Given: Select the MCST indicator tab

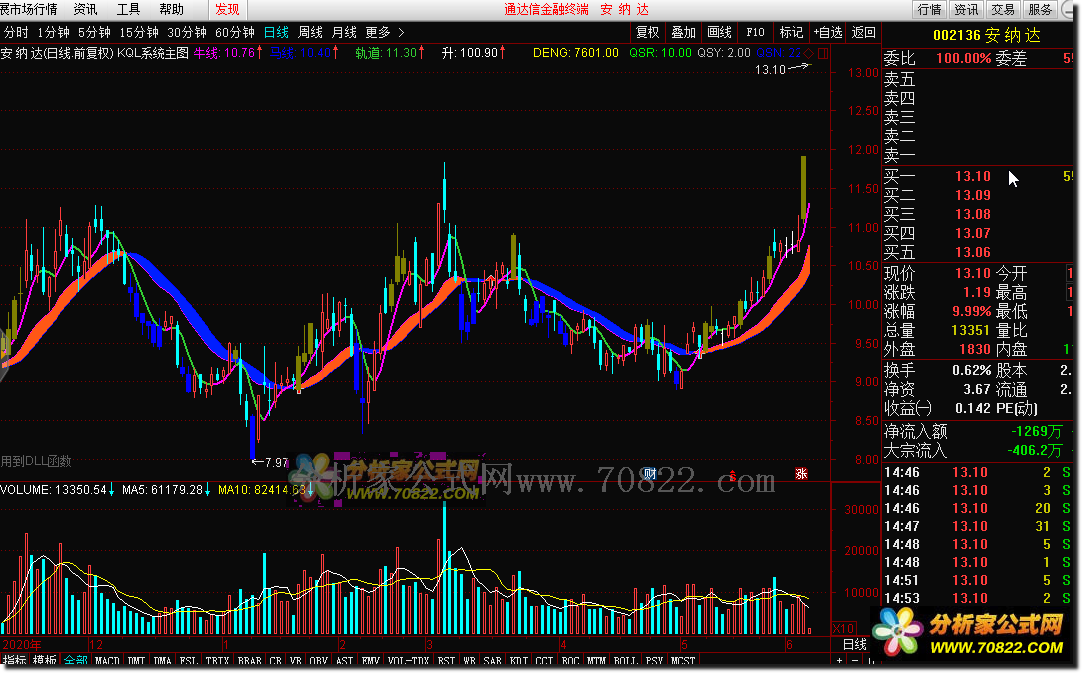Looking at the screenshot, I should click(683, 661).
